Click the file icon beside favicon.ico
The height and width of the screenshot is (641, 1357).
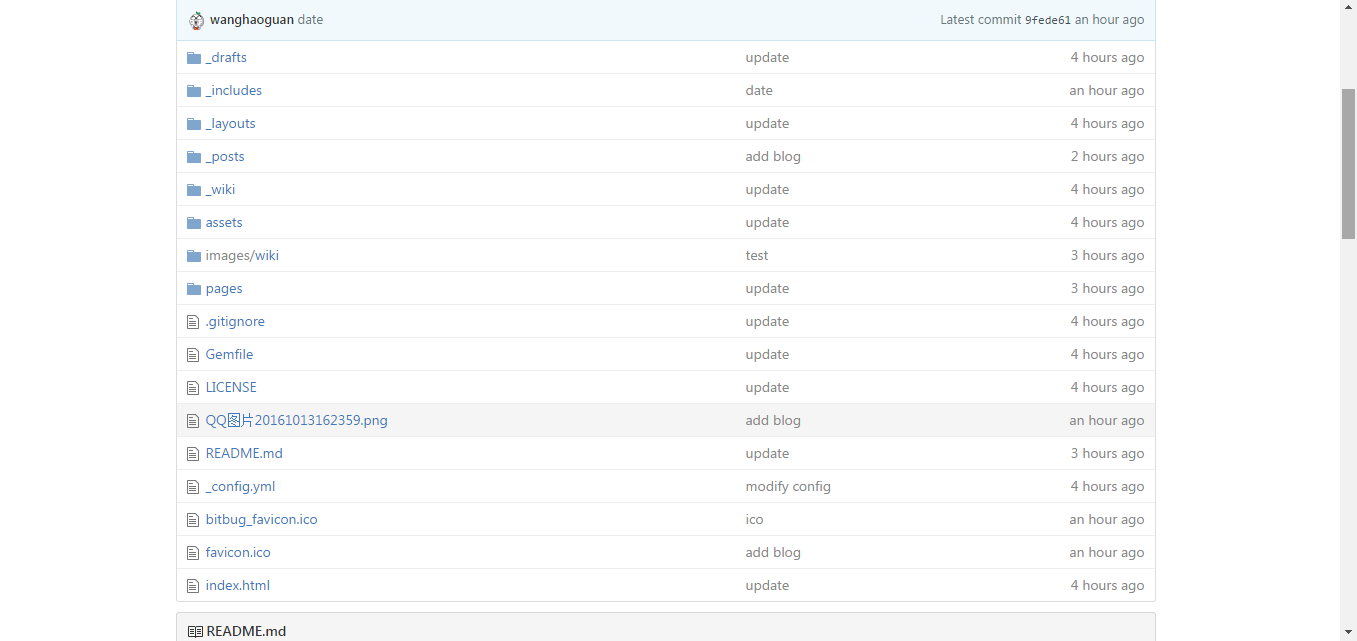pos(192,552)
